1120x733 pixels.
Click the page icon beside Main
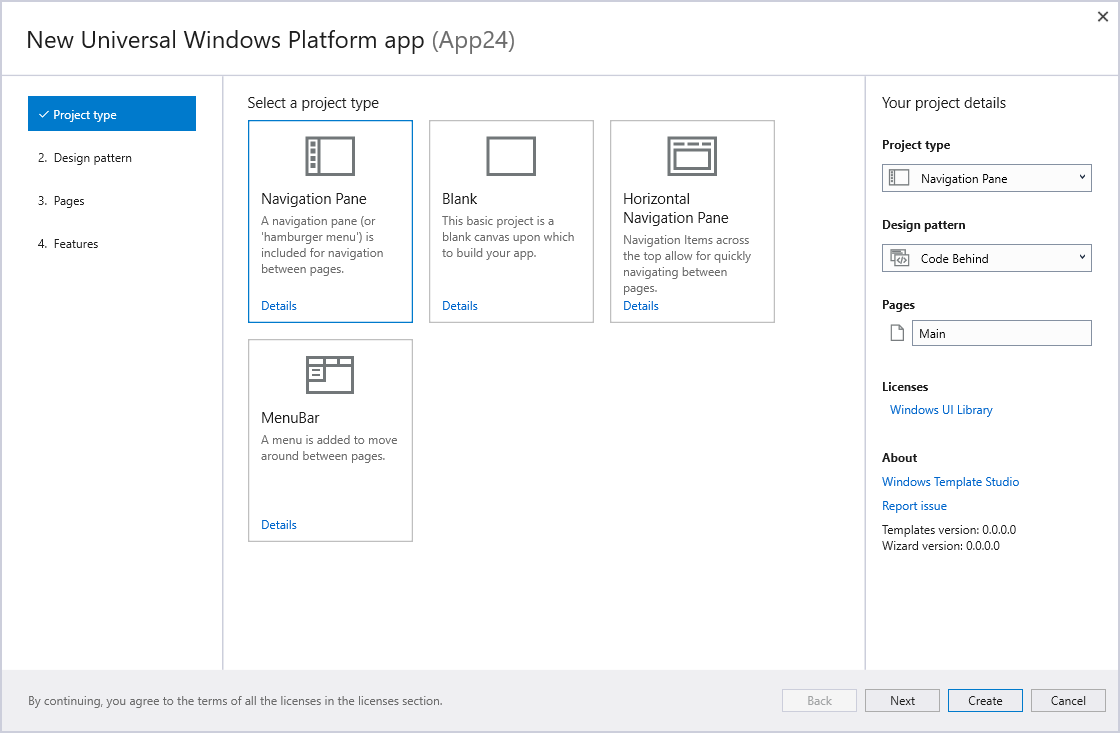point(897,333)
